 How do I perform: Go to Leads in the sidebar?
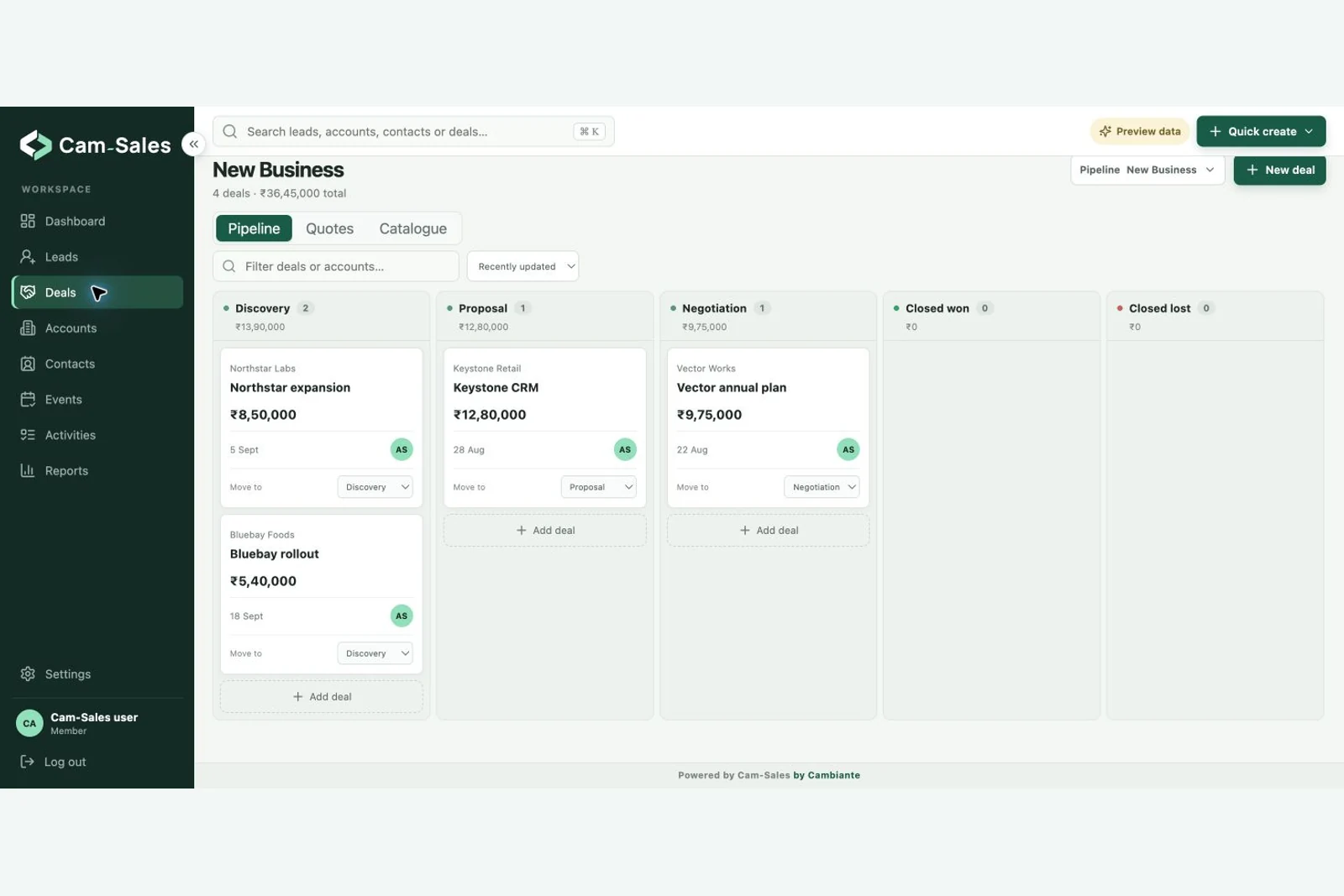(x=97, y=257)
